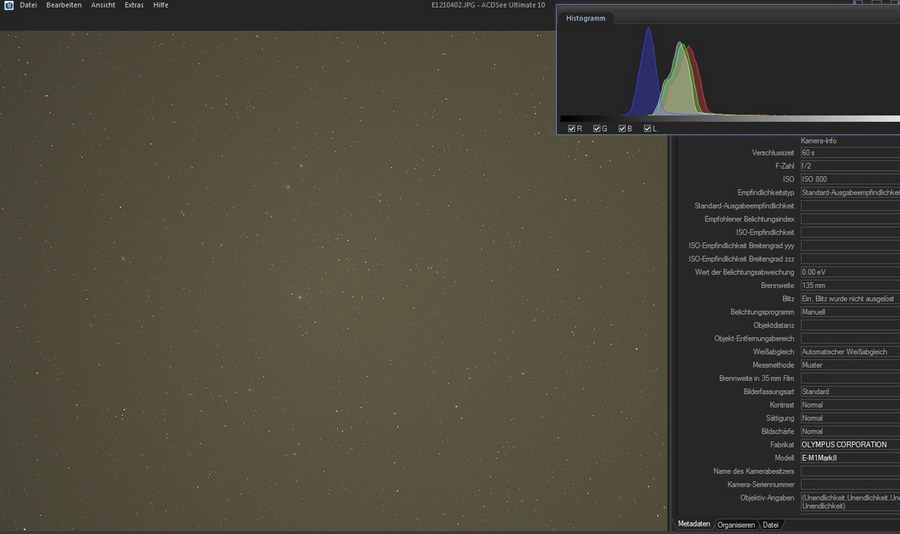Click the ACDSee app icon
Image resolution: width=900 pixels, height=534 pixels.
click(9, 6)
